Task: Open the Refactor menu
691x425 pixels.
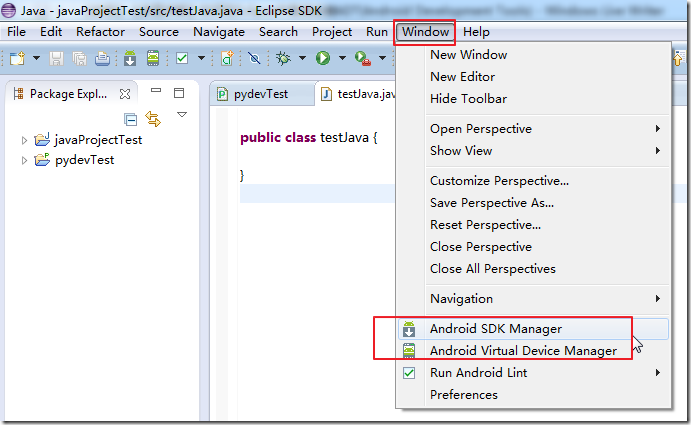Action: coord(100,32)
